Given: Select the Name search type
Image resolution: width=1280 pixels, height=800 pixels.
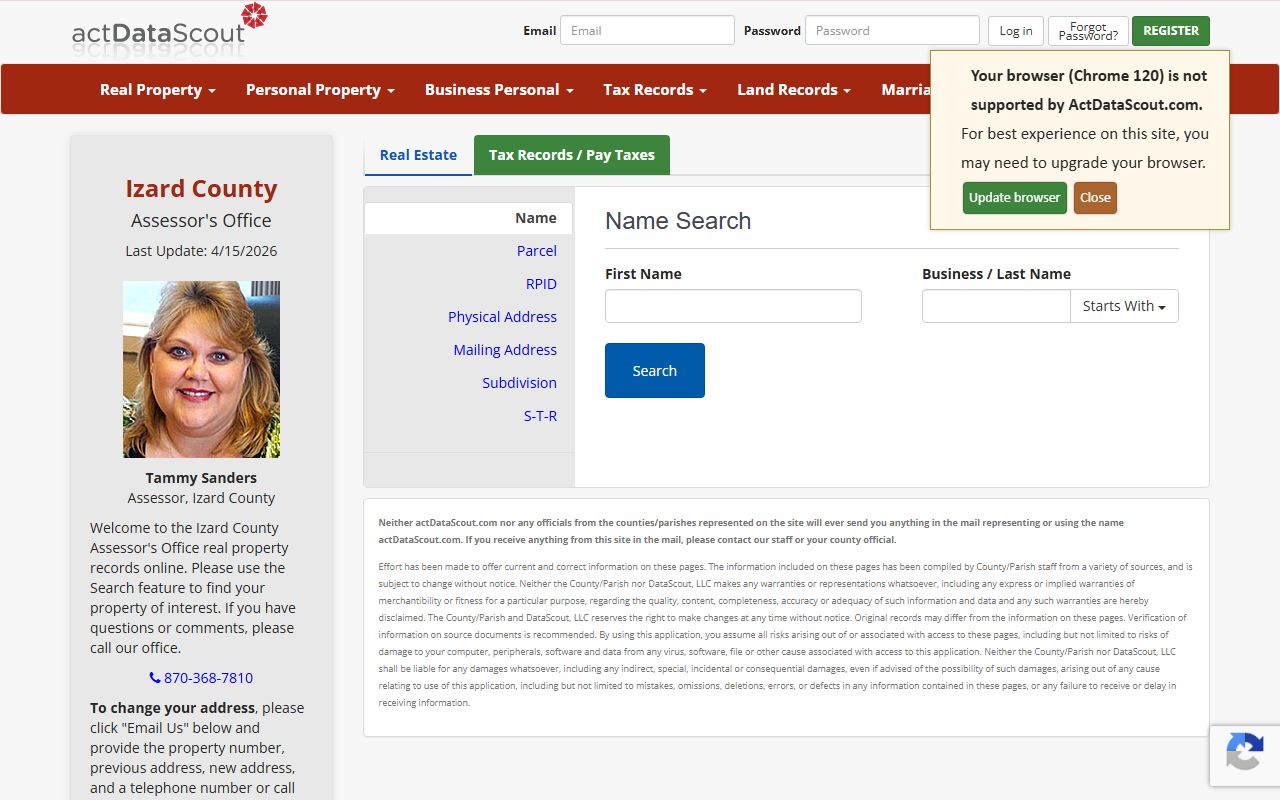Looking at the screenshot, I should click(468, 218).
